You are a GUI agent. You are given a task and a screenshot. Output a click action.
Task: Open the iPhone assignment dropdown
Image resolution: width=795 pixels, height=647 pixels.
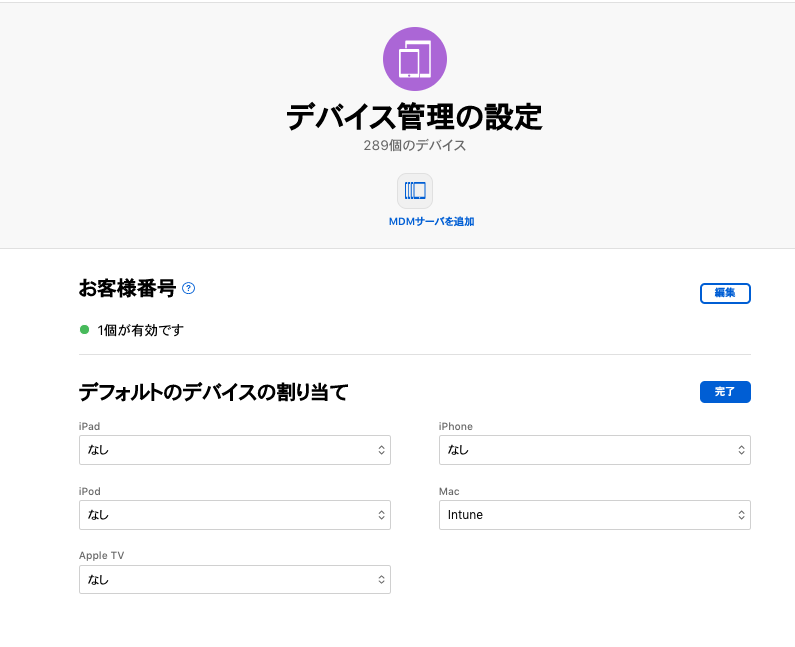(595, 450)
